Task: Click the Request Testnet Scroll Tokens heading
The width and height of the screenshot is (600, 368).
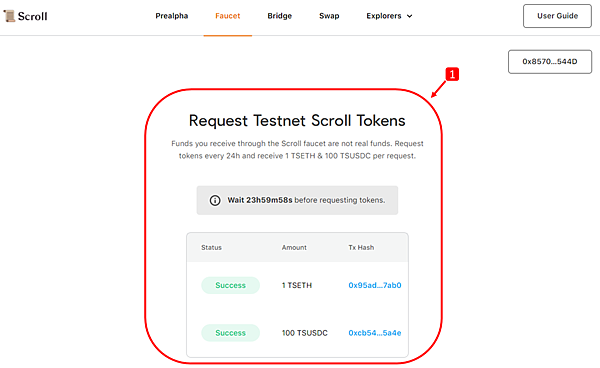Action: point(297,121)
